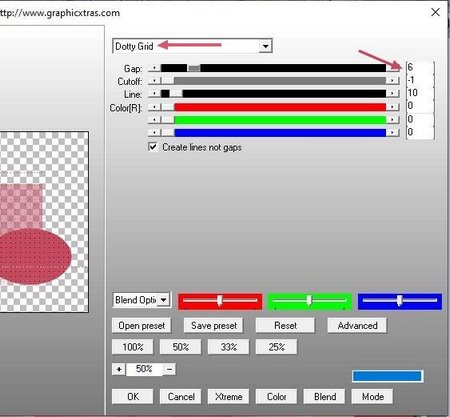450x417 pixels.
Task: Toggle Create lines not gaps checkbox
Action: [x=153, y=147]
